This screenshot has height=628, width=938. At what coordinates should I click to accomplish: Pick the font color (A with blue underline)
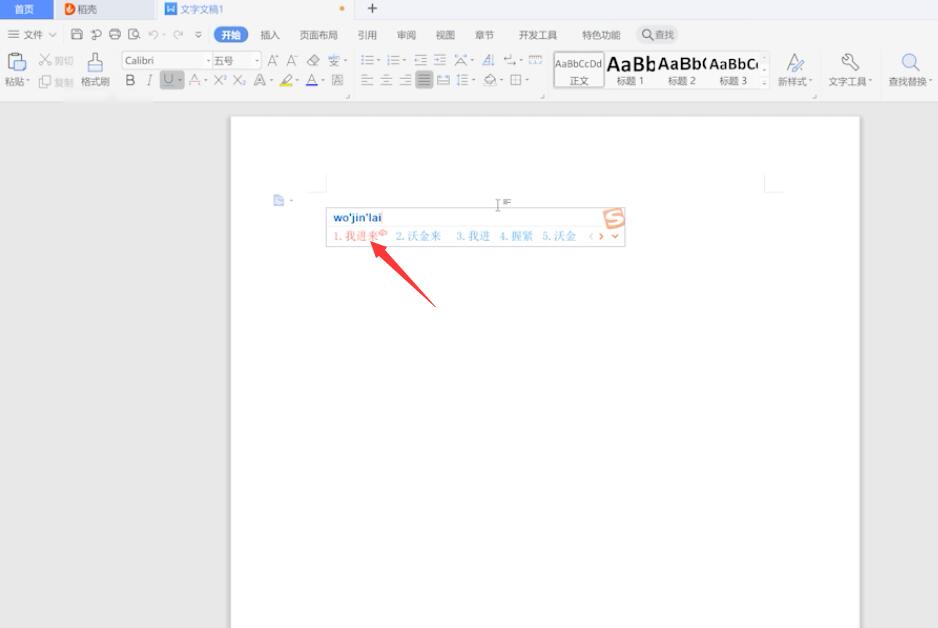312,80
